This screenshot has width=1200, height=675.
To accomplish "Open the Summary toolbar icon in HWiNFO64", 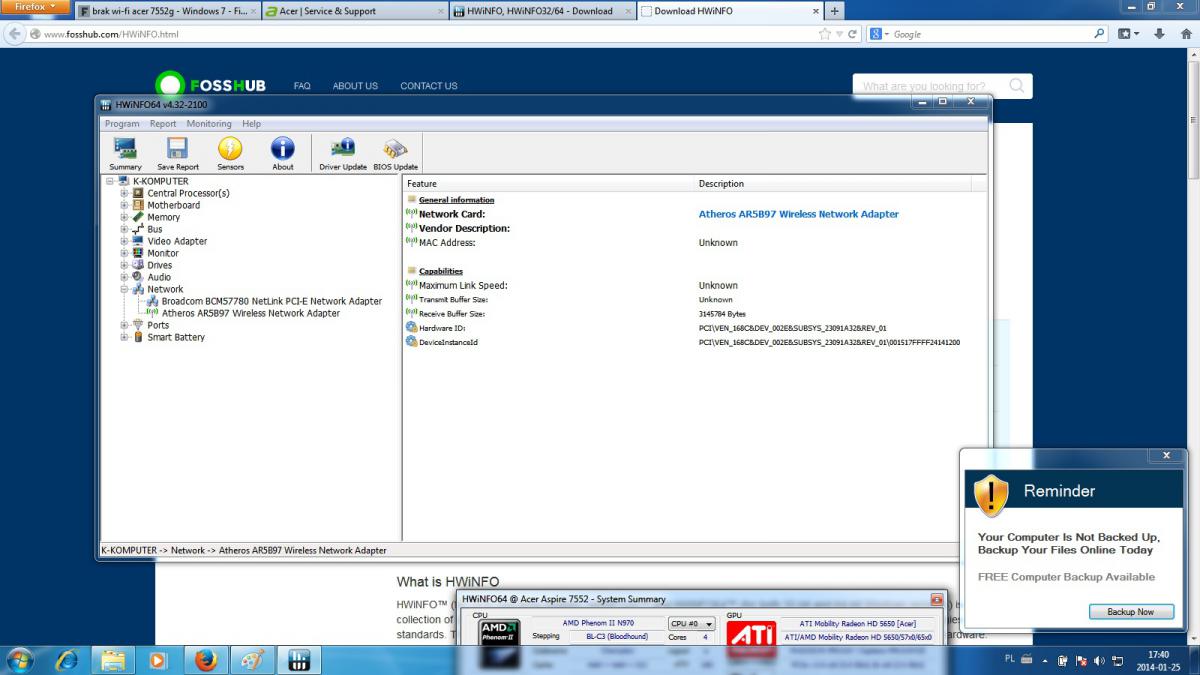I will coord(125,154).
